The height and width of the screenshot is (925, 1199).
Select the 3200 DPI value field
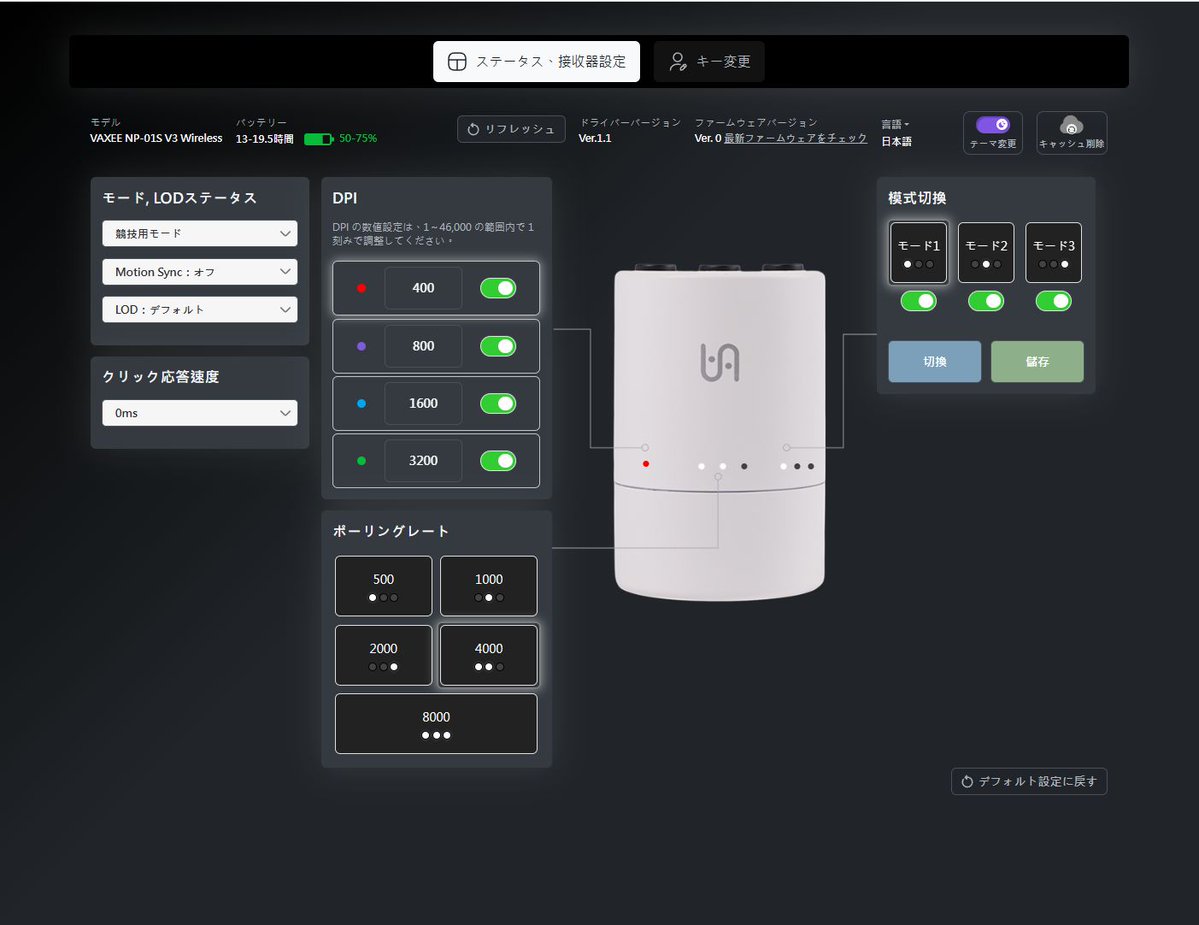[x=423, y=461]
